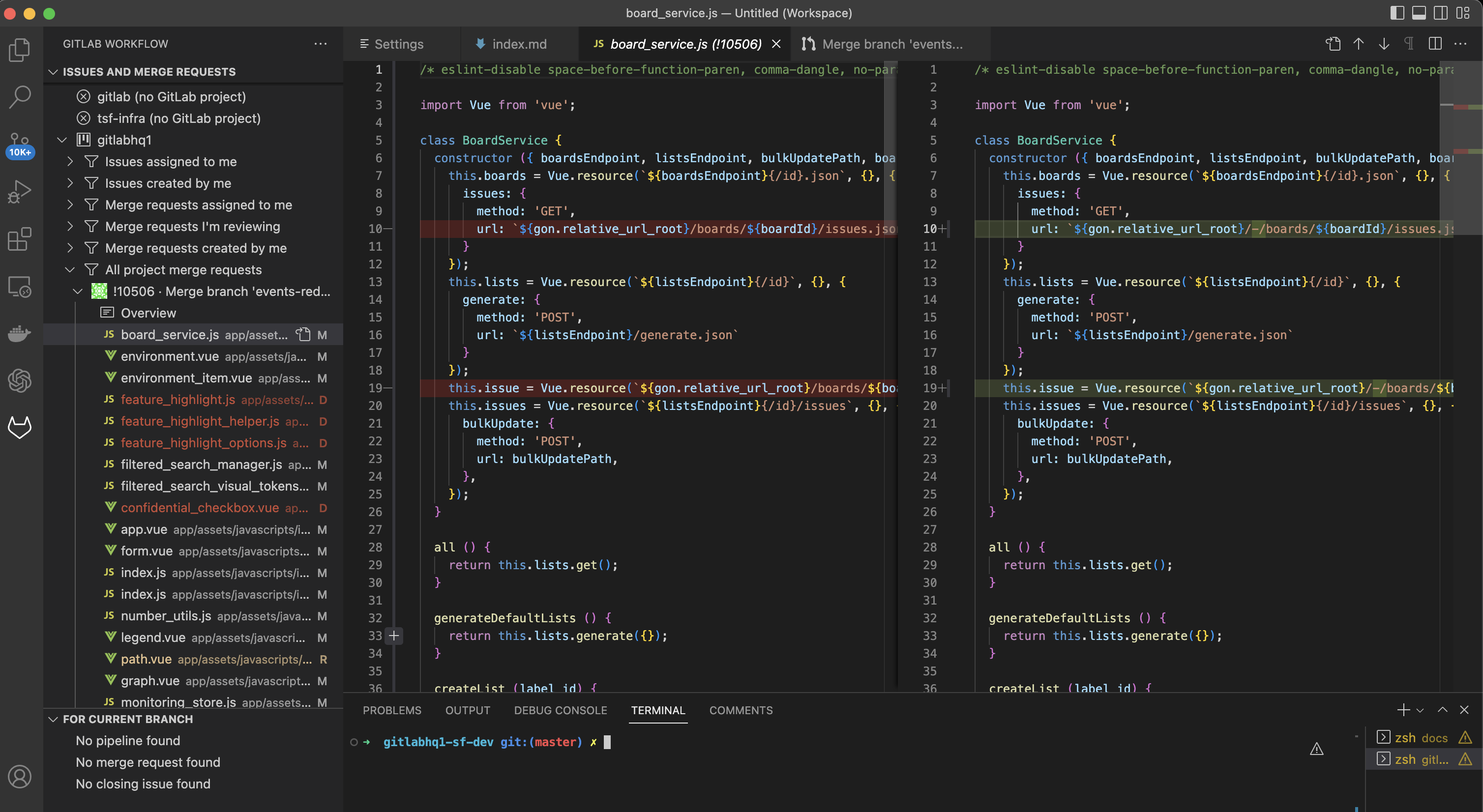Viewport: 1483px width, 812px height.
Task: Toggle whitespace trimming paragraph icon
Action: tap(1409, 44)
